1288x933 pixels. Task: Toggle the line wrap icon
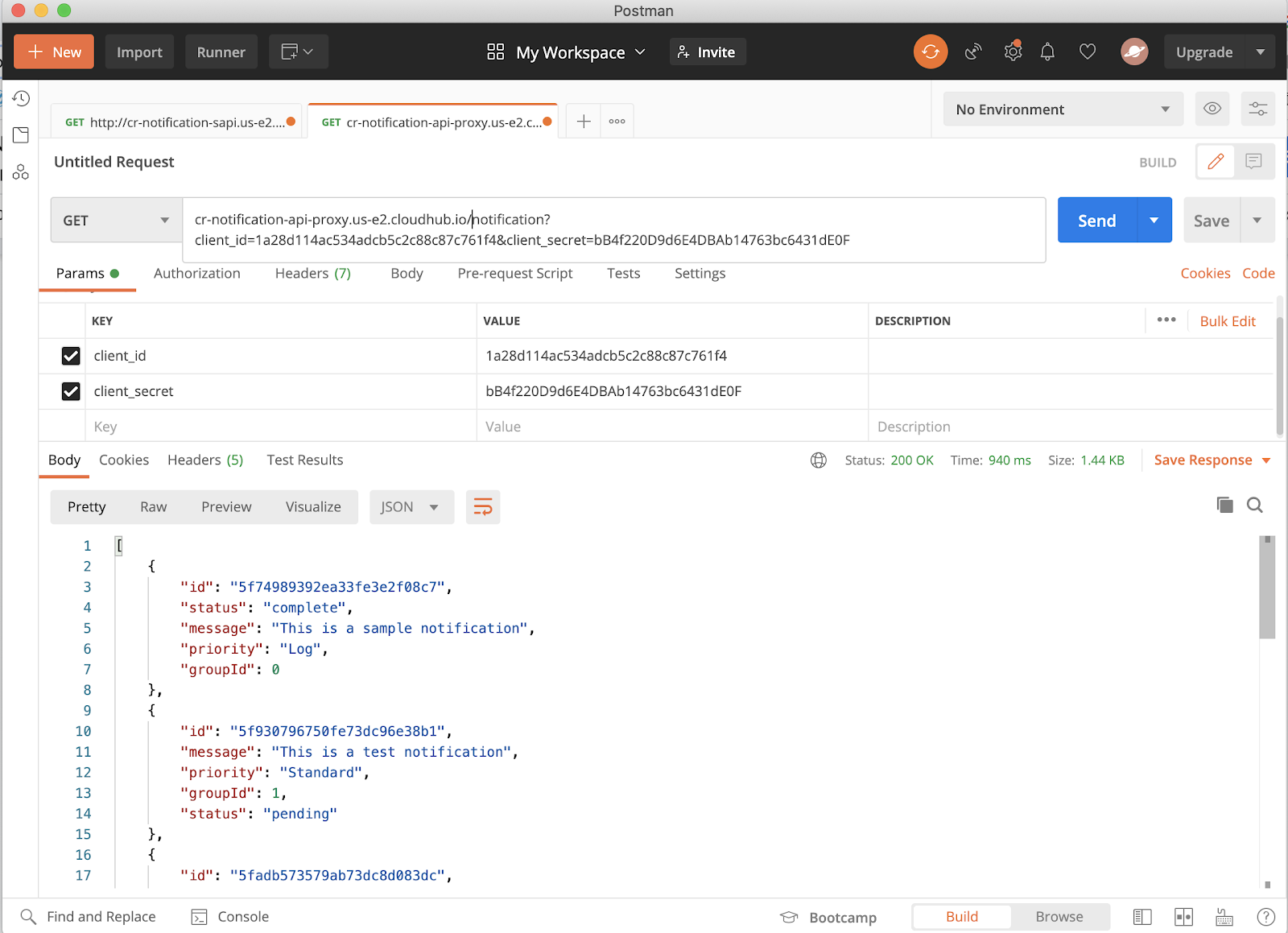tap(483, 507)
